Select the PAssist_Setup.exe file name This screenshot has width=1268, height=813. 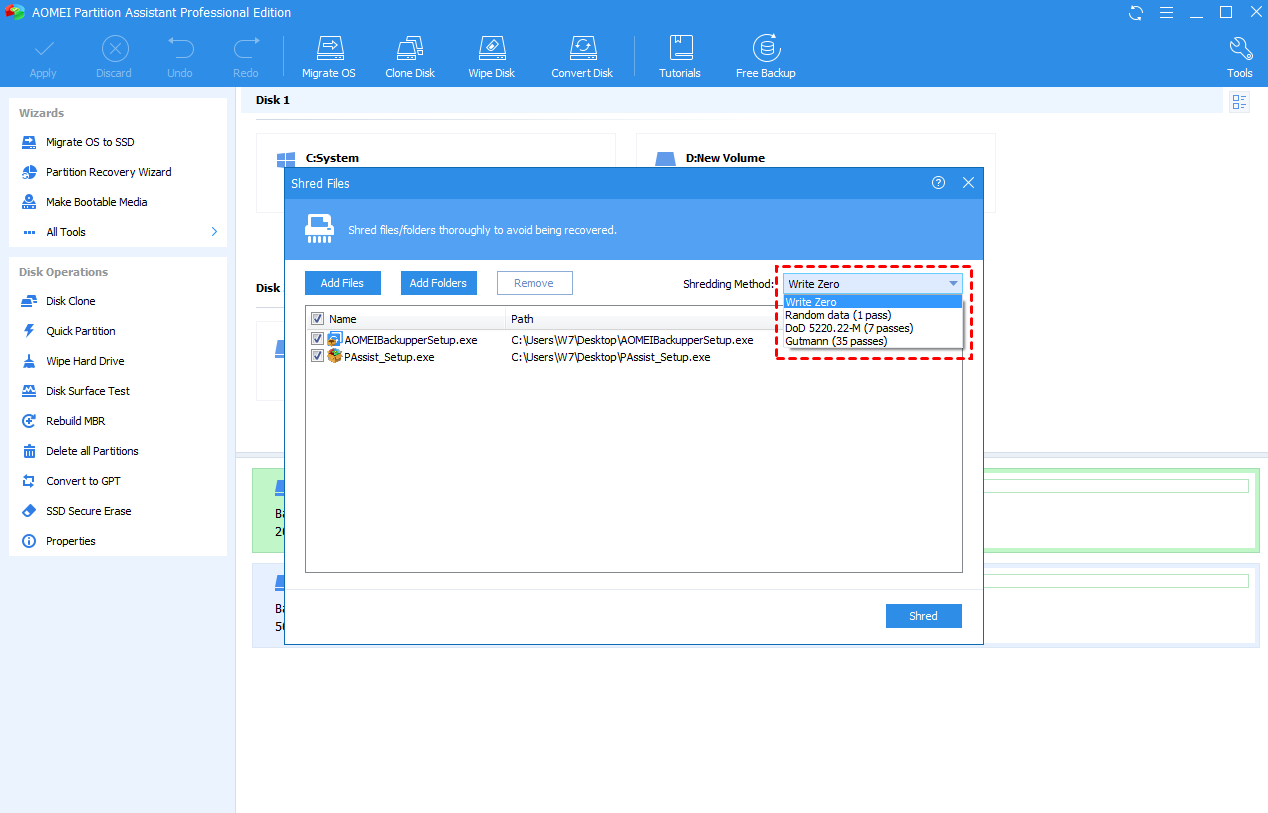tap(389, 357)
